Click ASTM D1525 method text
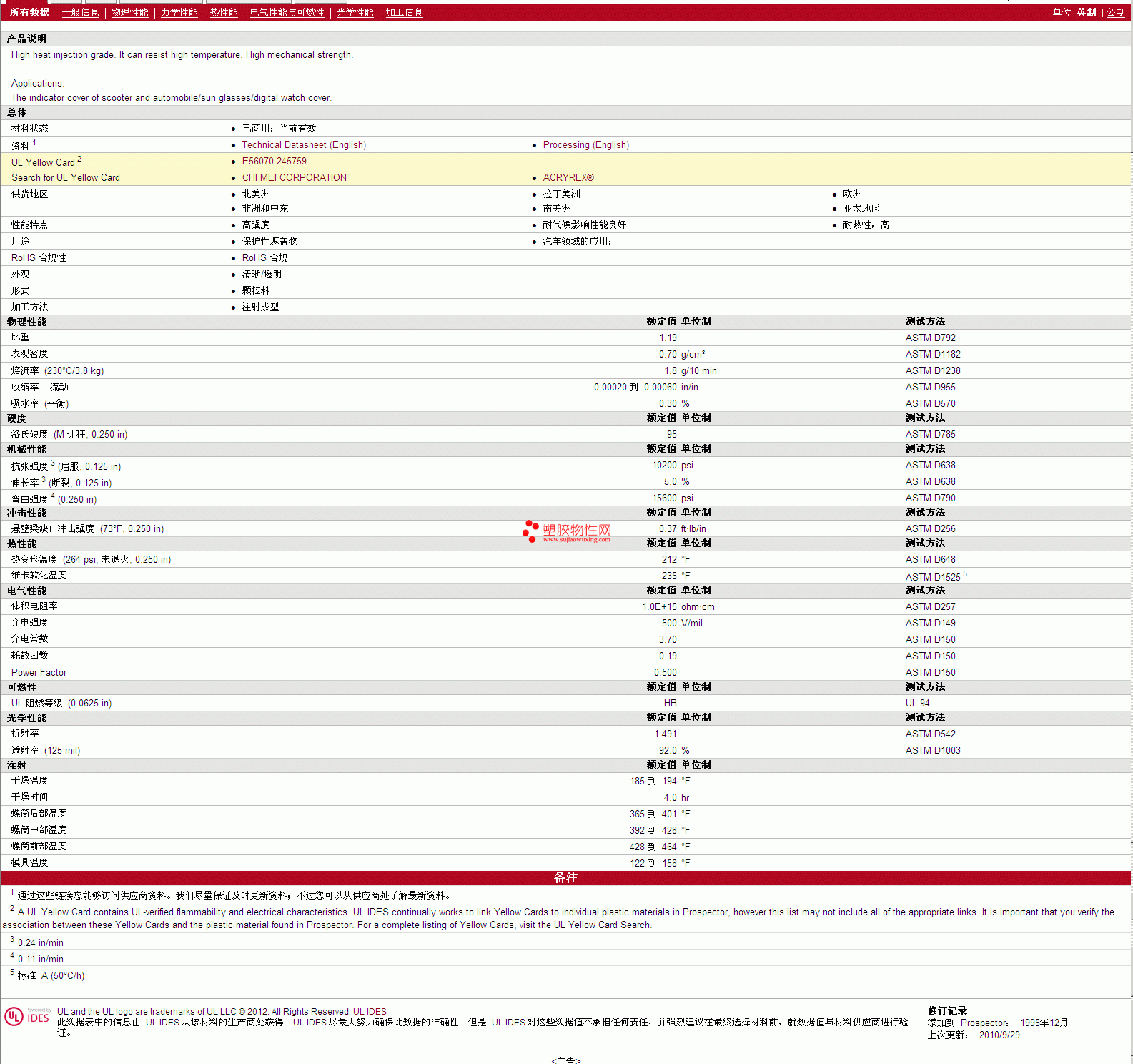This screenshot has height=1064, width=1133. [933, 576]
